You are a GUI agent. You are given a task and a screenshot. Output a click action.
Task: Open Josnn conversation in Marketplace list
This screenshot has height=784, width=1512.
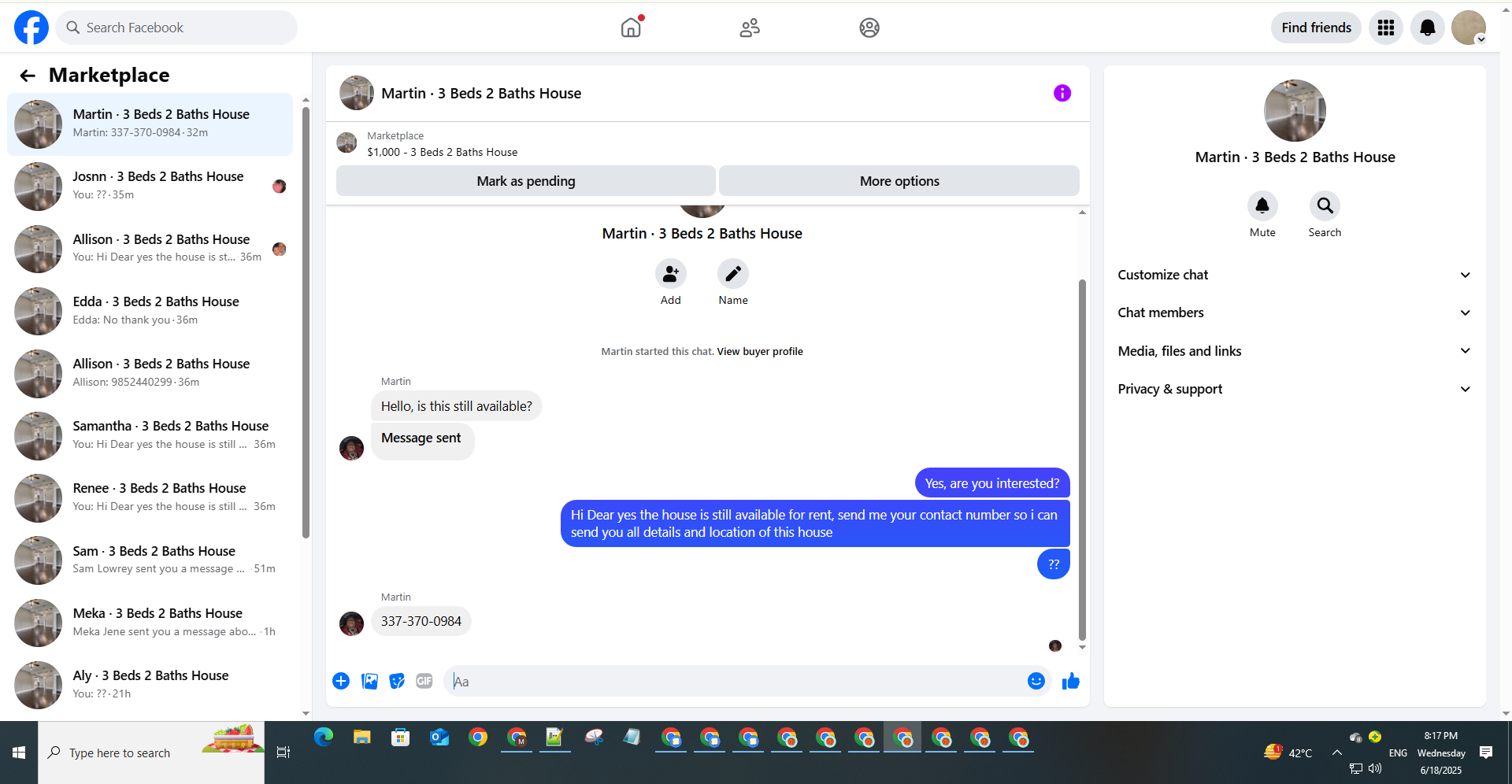[150, 186]
